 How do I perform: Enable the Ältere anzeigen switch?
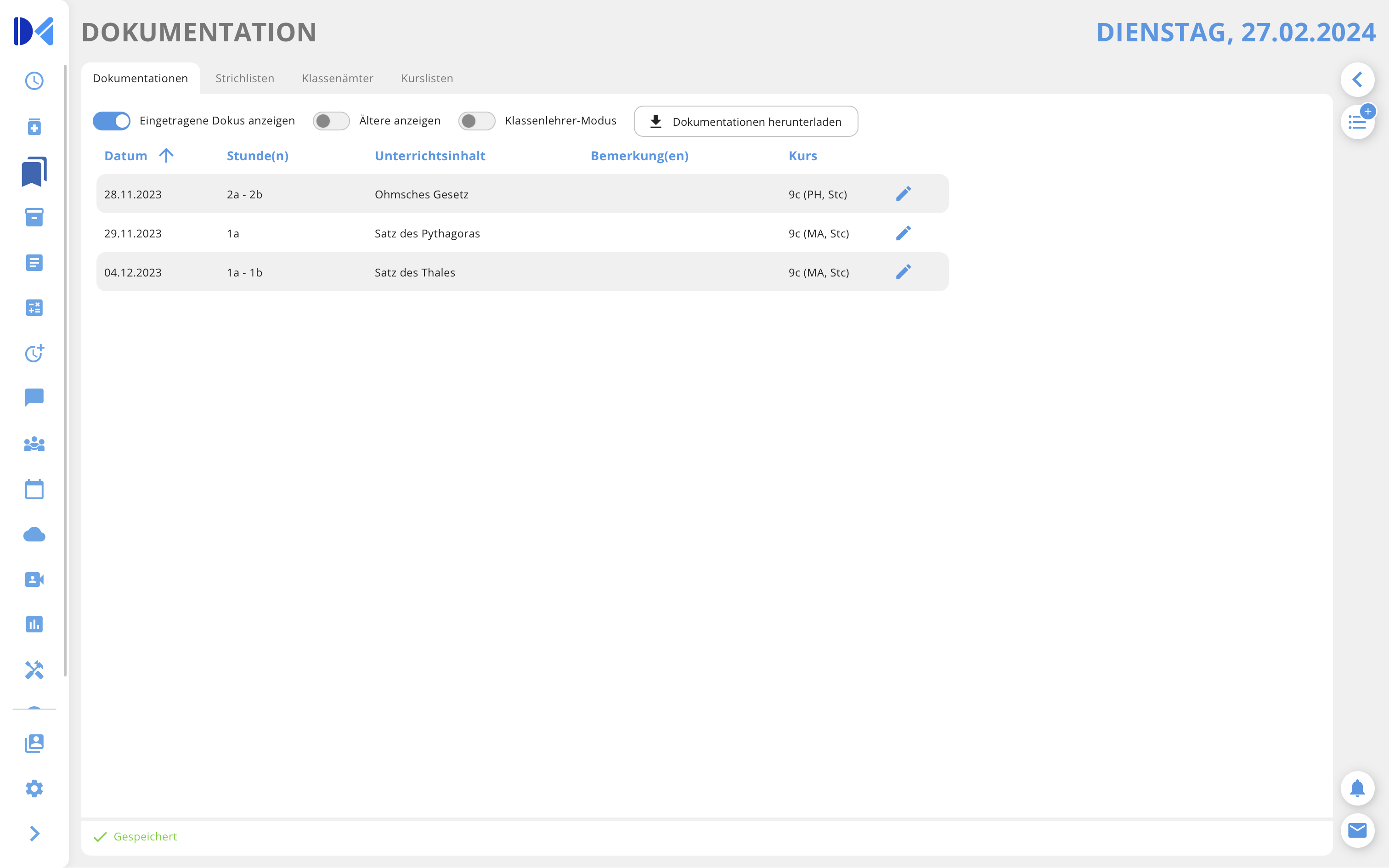tap(331, 121)
